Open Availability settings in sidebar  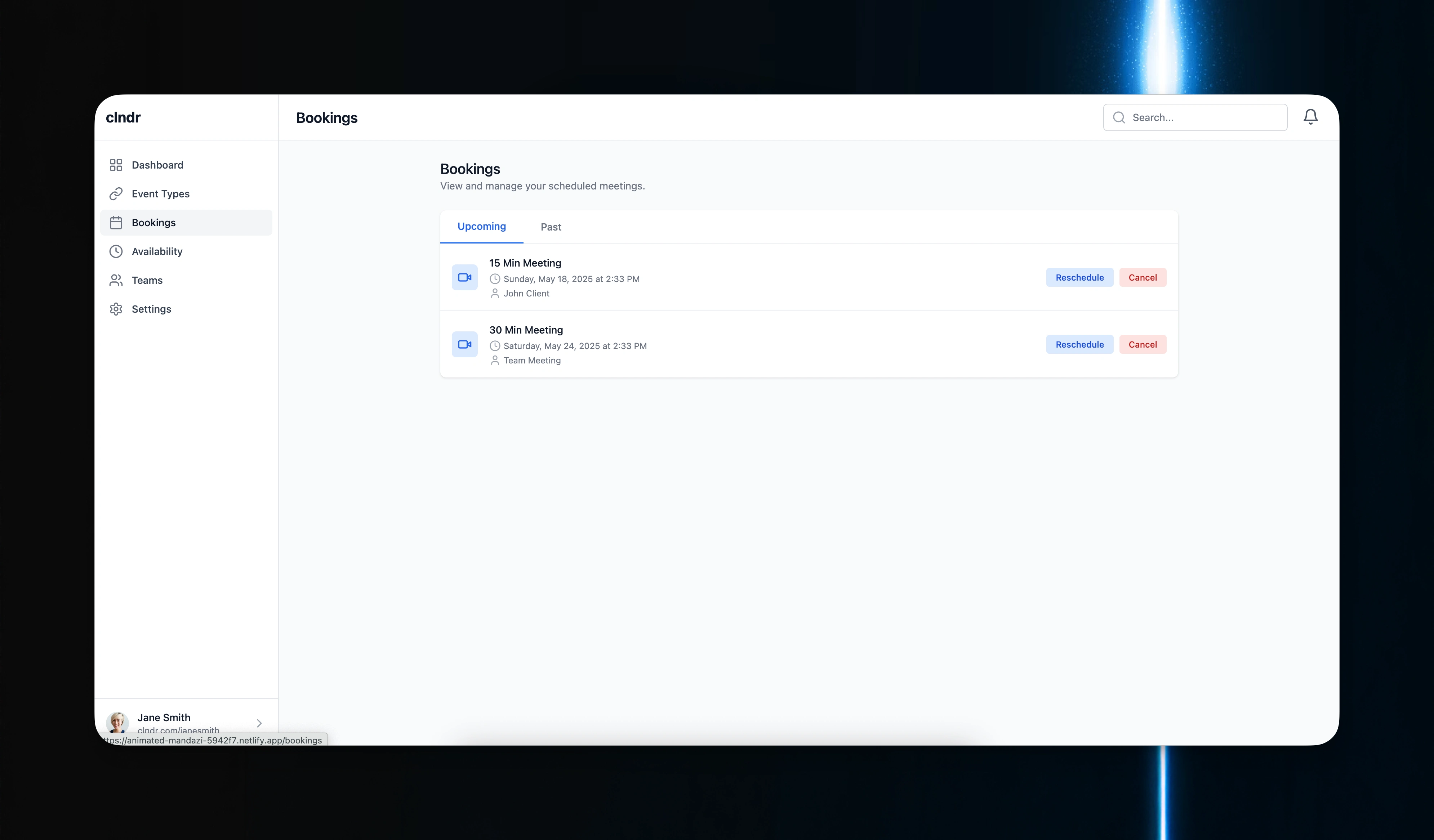point(186,251)
